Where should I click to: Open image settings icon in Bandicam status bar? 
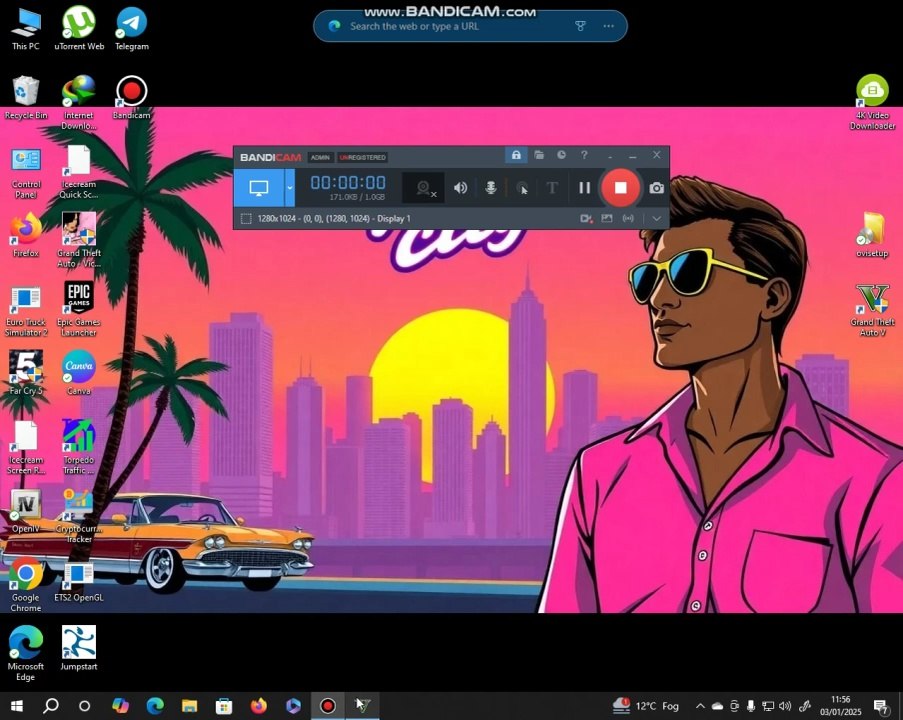pyautogui.click(x=606, y=219)
